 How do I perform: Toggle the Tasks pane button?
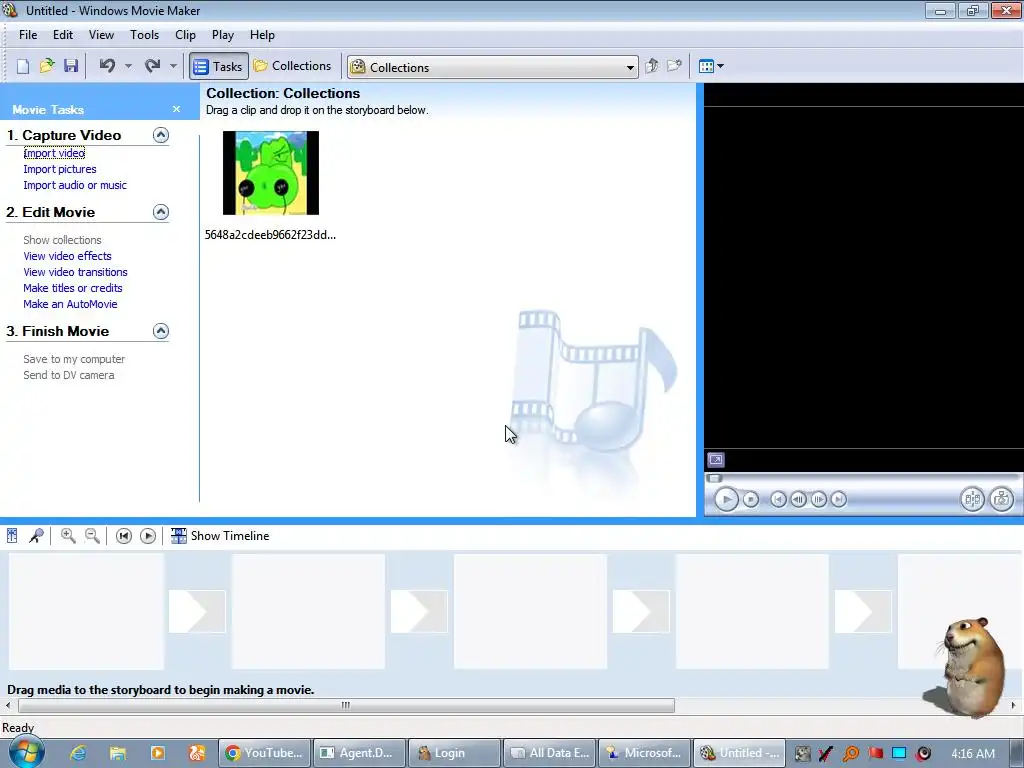pos(219,67)
